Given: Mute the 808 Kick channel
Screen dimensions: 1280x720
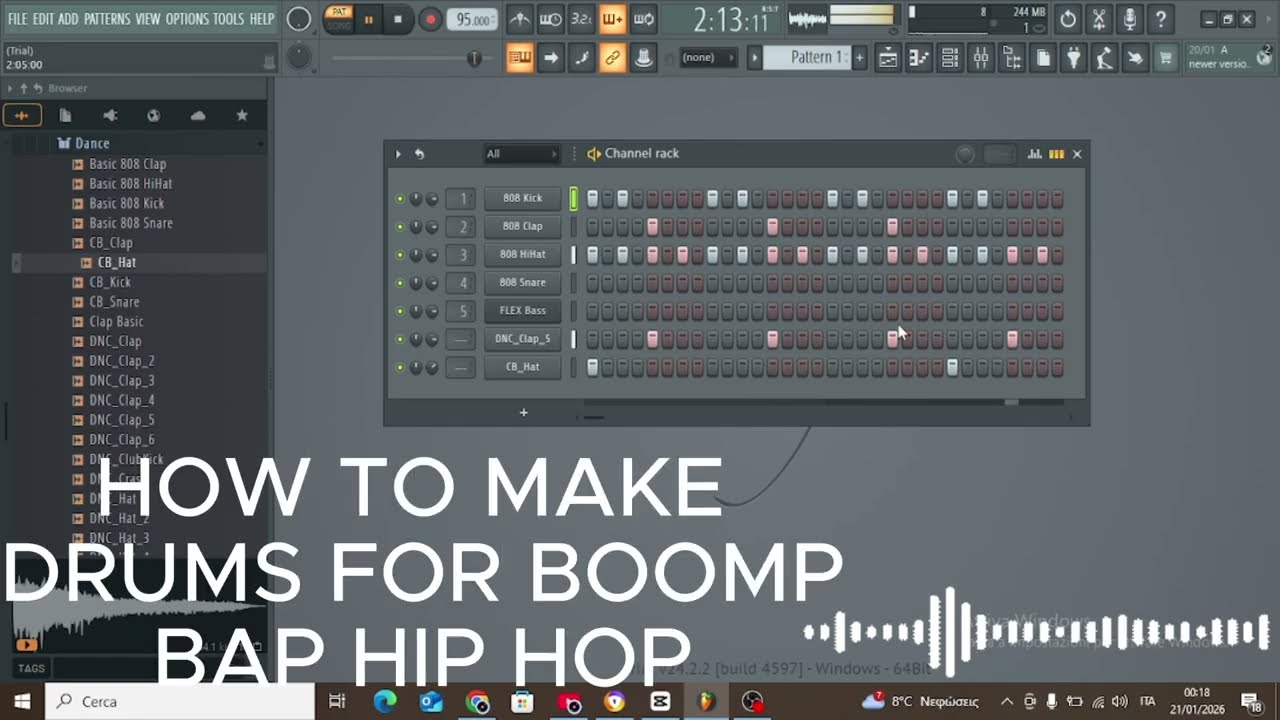Looking at the screenshot, I should pos(400,199).
